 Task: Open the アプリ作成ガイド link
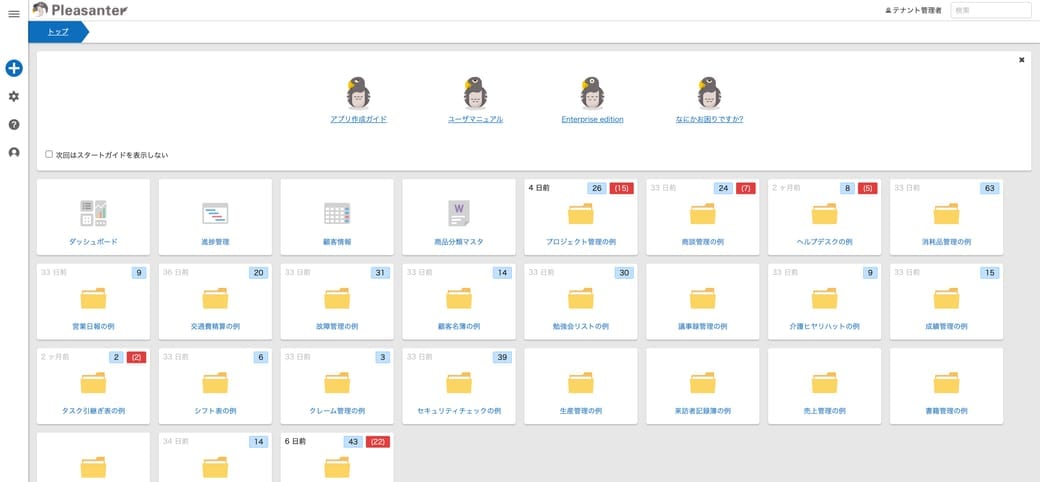(x=358, y=119)
